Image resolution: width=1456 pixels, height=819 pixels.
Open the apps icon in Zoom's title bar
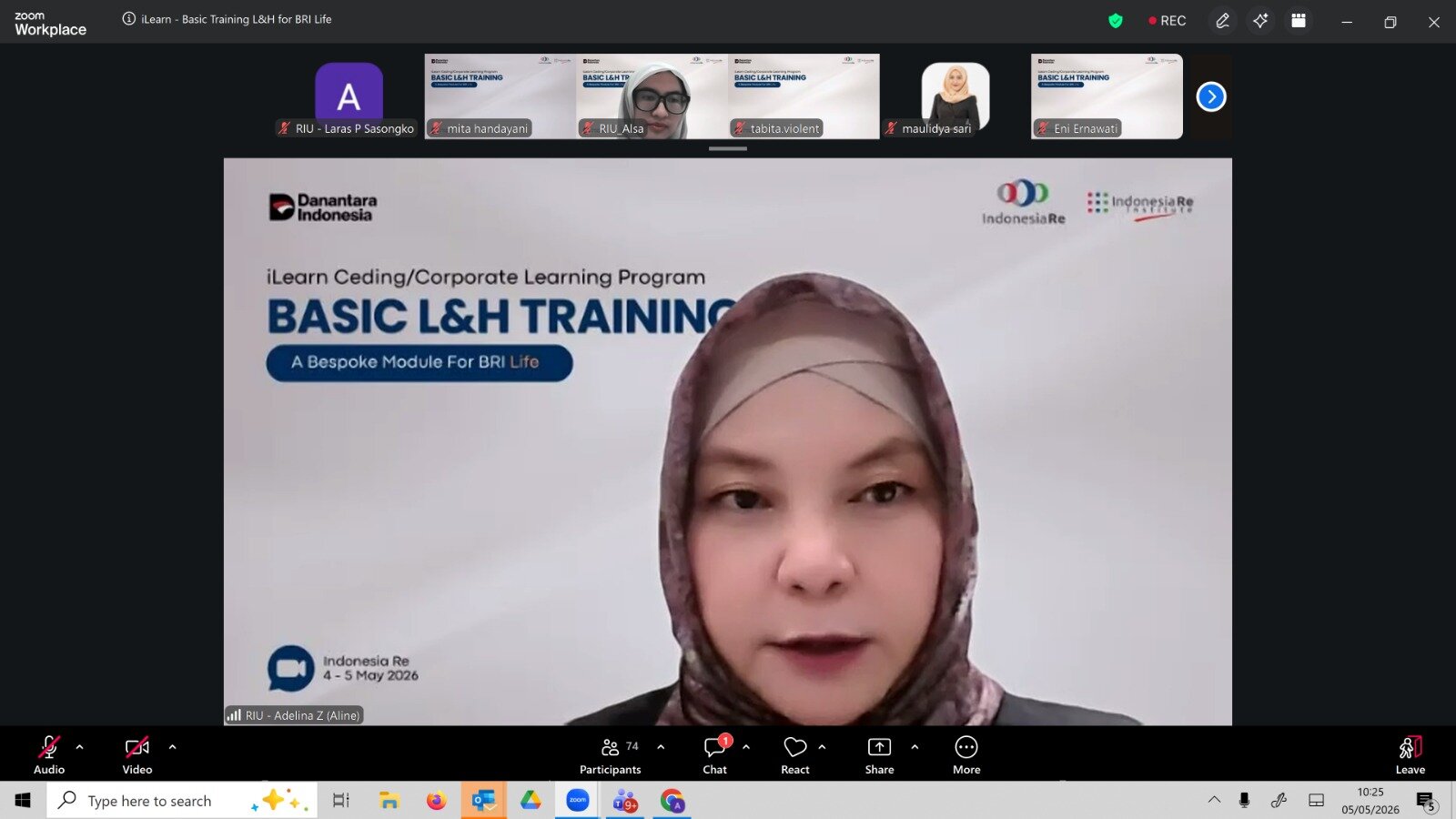(1299, 21)
